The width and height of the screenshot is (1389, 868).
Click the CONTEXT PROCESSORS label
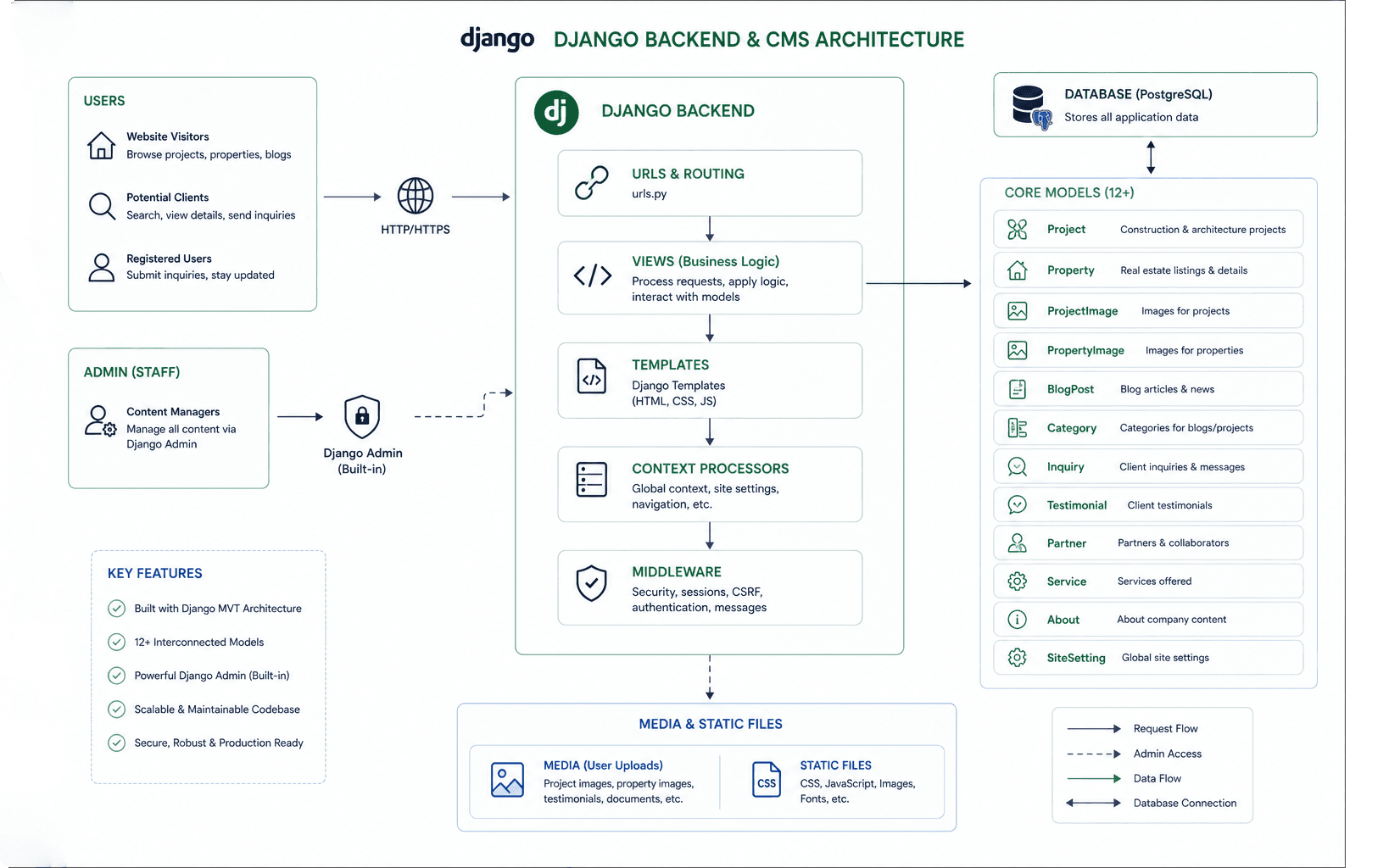click(711, 469)
